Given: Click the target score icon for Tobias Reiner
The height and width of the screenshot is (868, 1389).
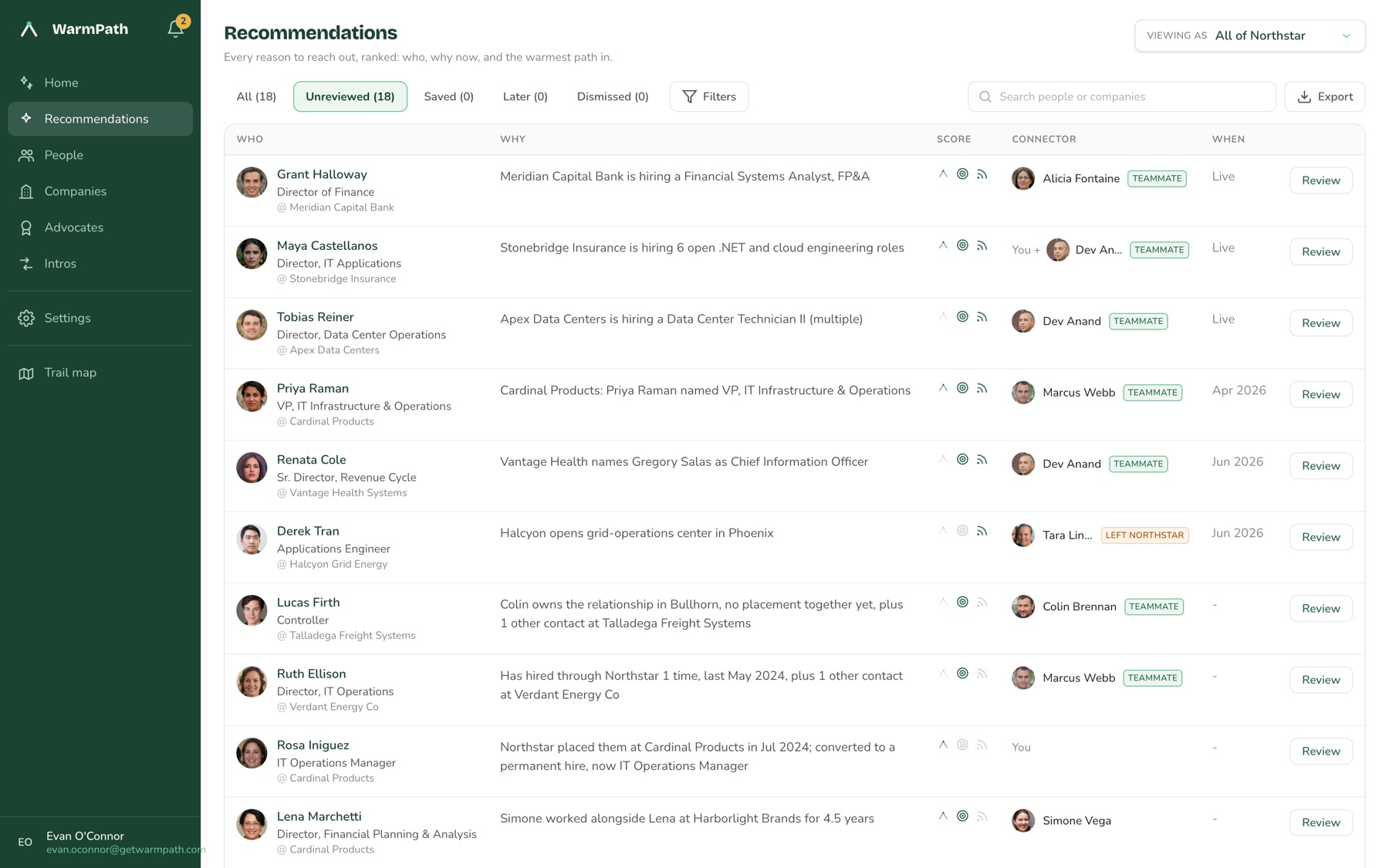Looking at the screenshot, I should coord(962,317).
